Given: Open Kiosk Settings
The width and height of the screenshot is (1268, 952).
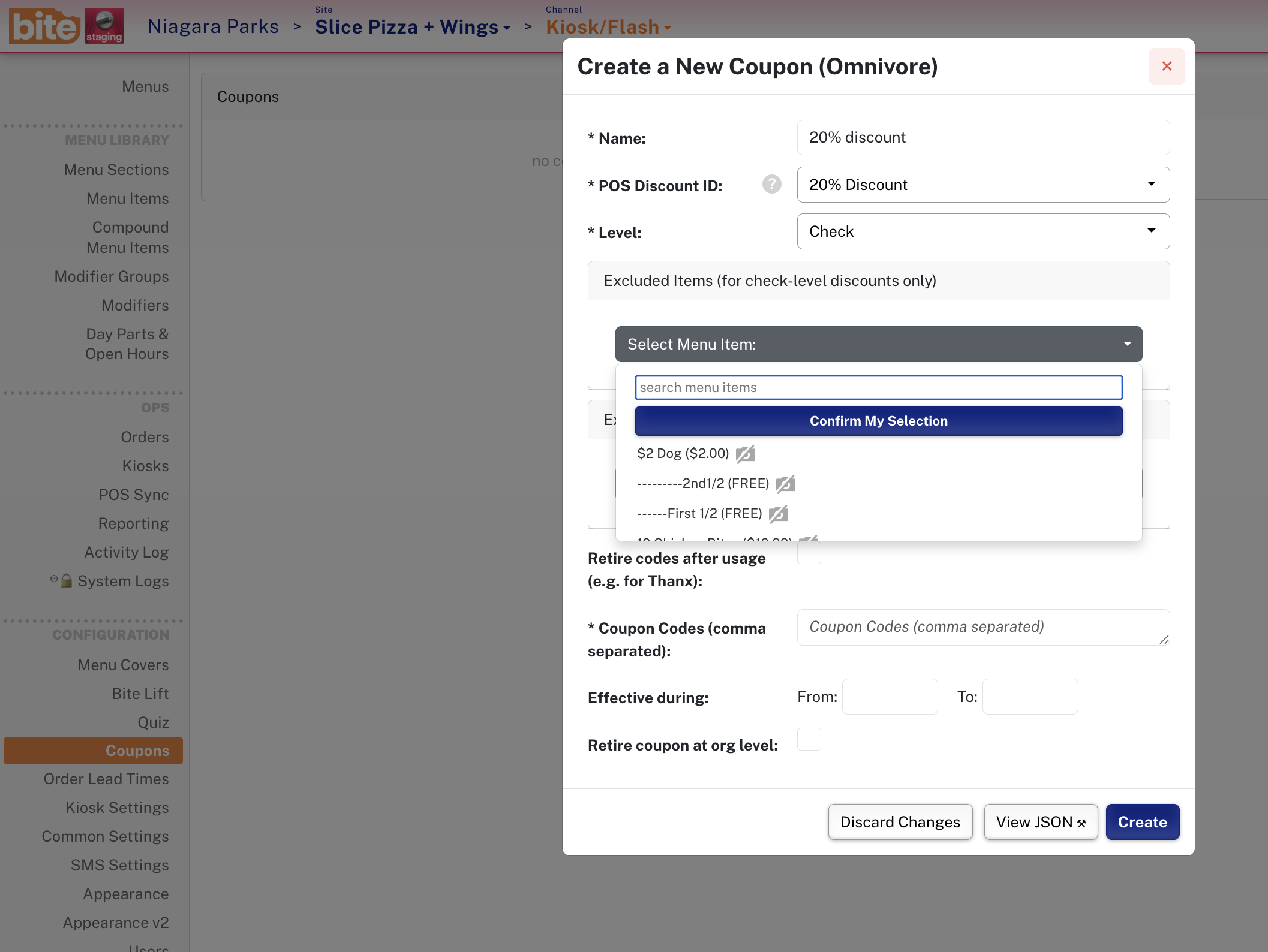Looking at the screenshot, I should [x=117, y=808].
